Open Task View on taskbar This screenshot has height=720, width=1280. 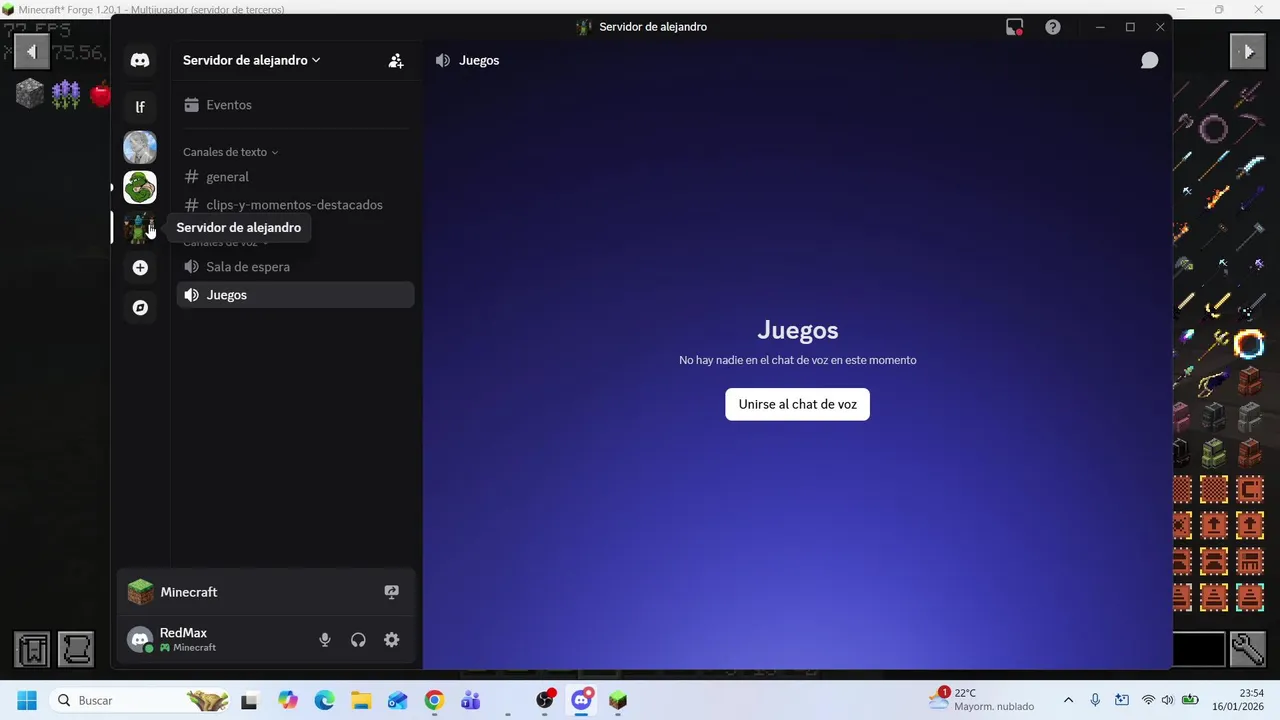coord(249,701)
